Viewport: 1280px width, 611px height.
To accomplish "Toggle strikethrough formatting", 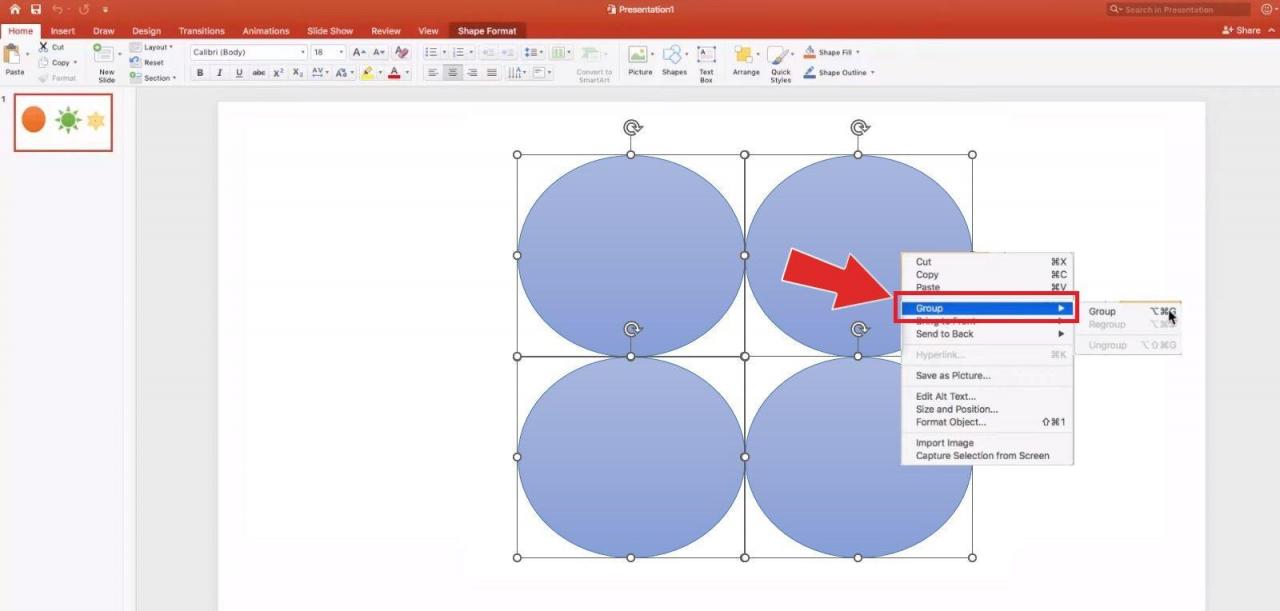I will coord(259,71).
